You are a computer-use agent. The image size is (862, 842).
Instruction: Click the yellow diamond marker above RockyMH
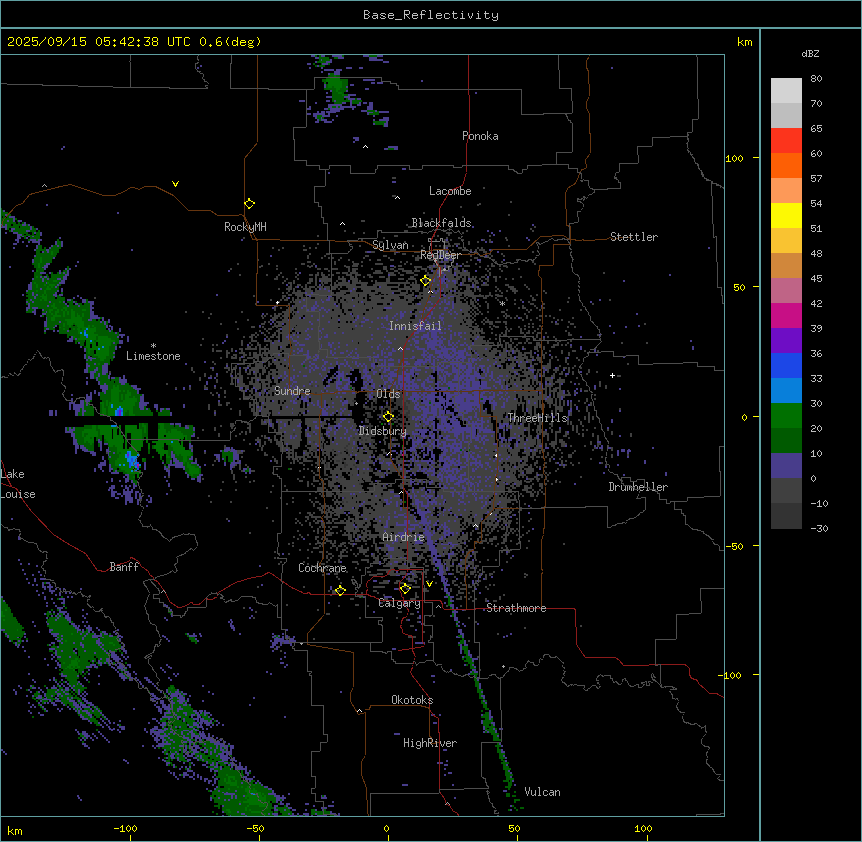[249, 203]
